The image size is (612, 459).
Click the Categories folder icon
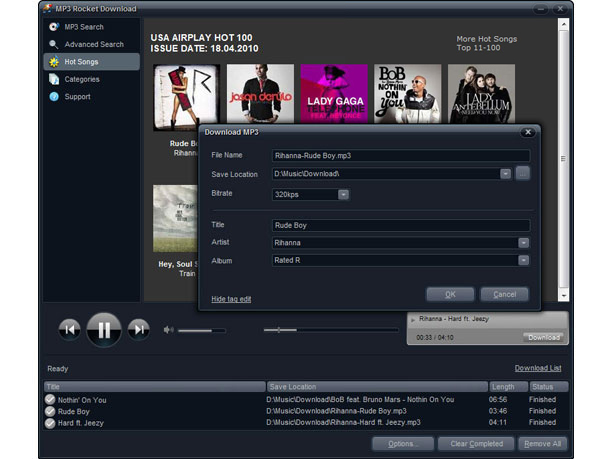(x=54, y=79)
